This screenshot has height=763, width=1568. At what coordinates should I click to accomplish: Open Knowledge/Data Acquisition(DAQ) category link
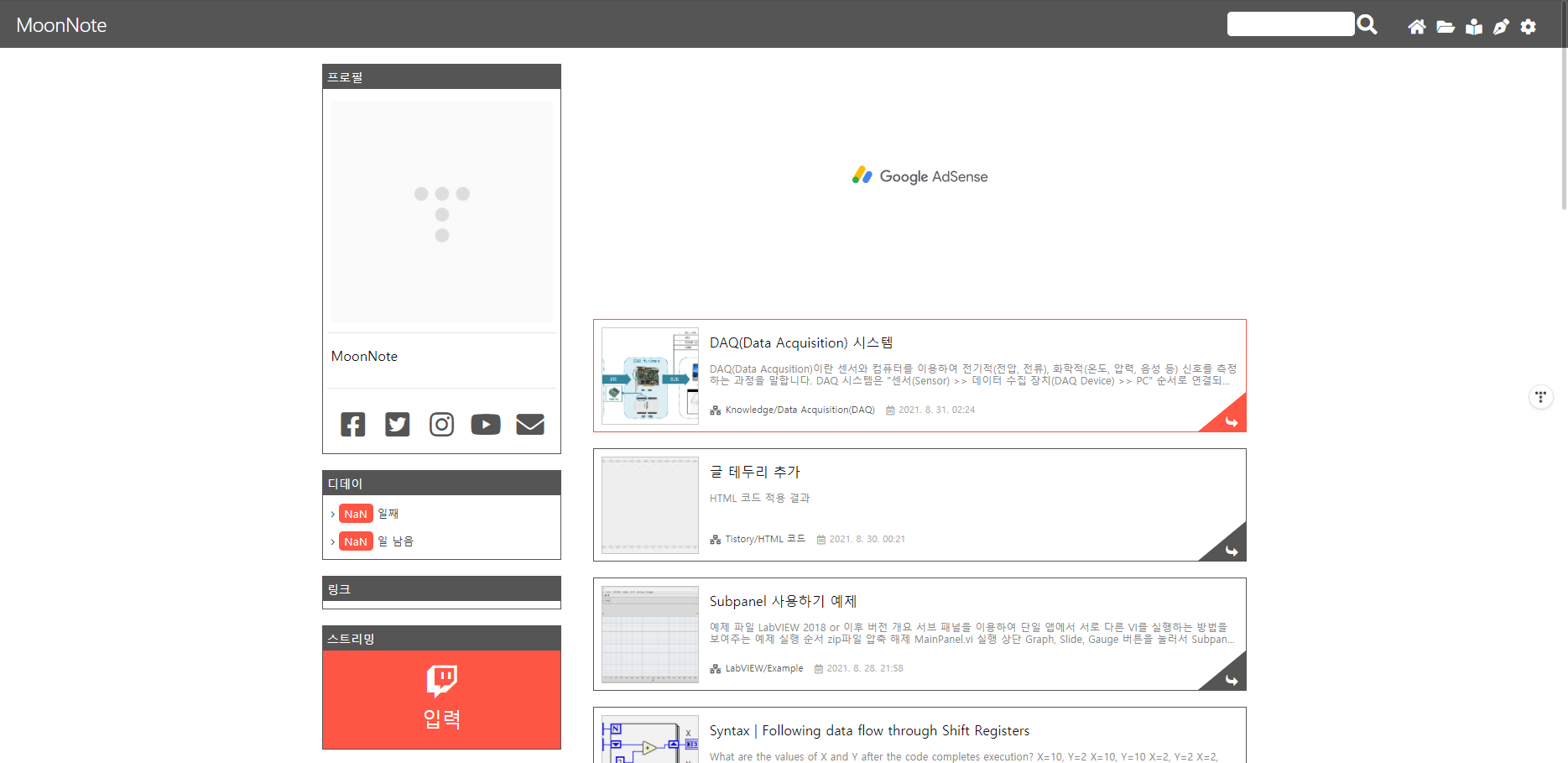pos(800,410)
